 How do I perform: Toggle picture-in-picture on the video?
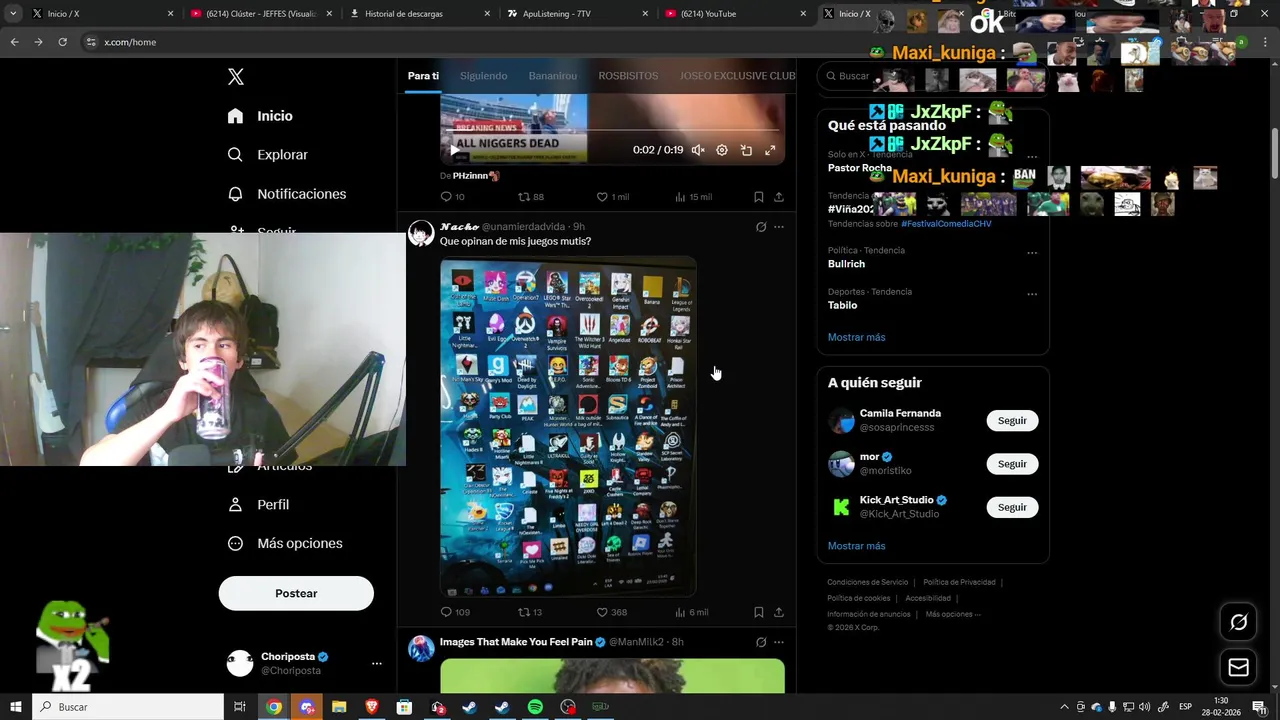[746, 150]
